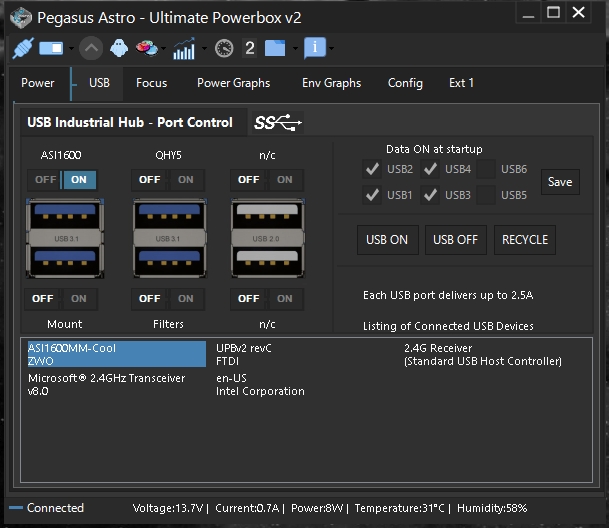Image resolution: width=609 pixels, height=528 pixels.
Task: Switch to the Power tab
Action: [x=38, y=83]
